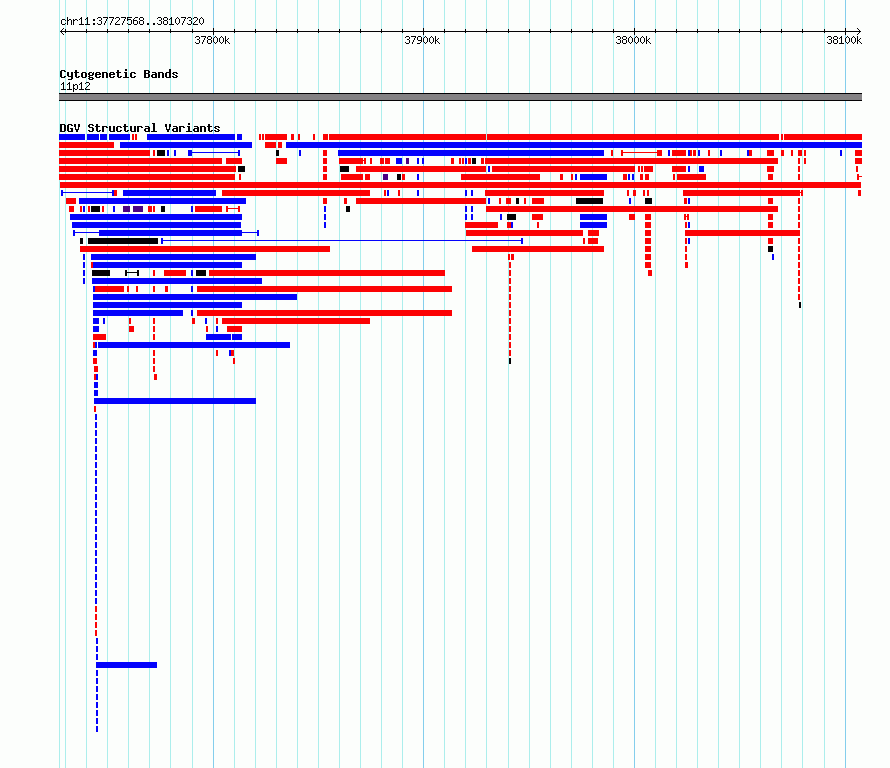This screenshot has width=890, height=768.
Task: Open the Cytogenetic Bands track title
Action: point(119,74)
